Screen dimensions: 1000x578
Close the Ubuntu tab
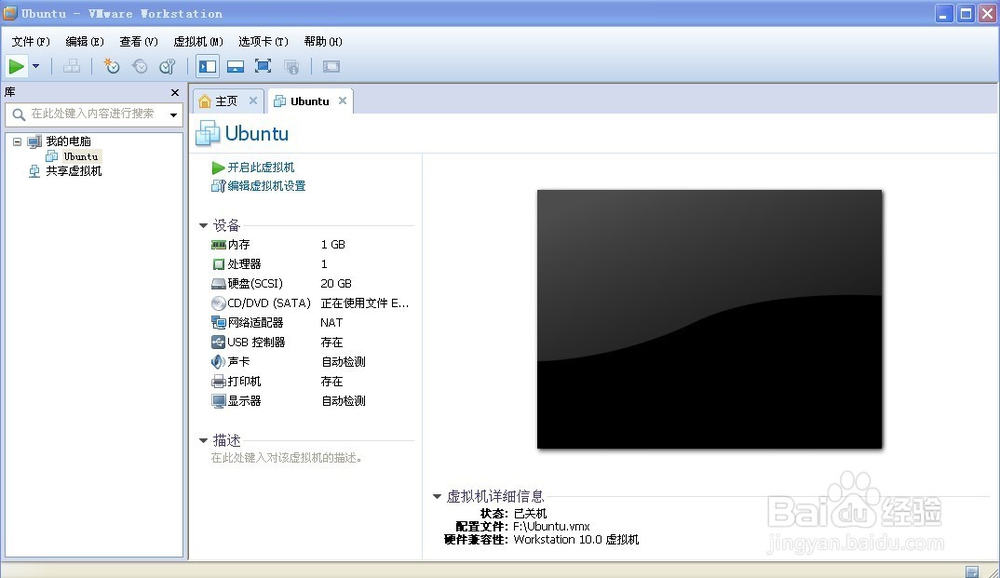342,101
